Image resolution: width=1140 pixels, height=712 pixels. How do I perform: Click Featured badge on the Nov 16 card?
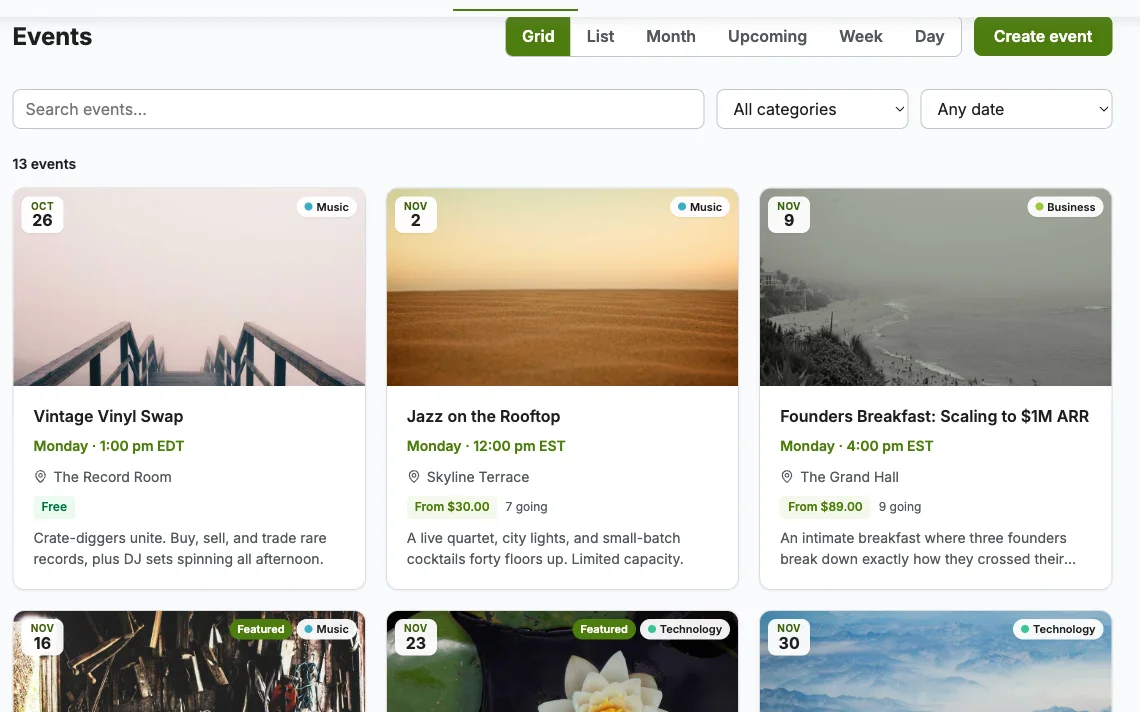click(x=260, y=629)
